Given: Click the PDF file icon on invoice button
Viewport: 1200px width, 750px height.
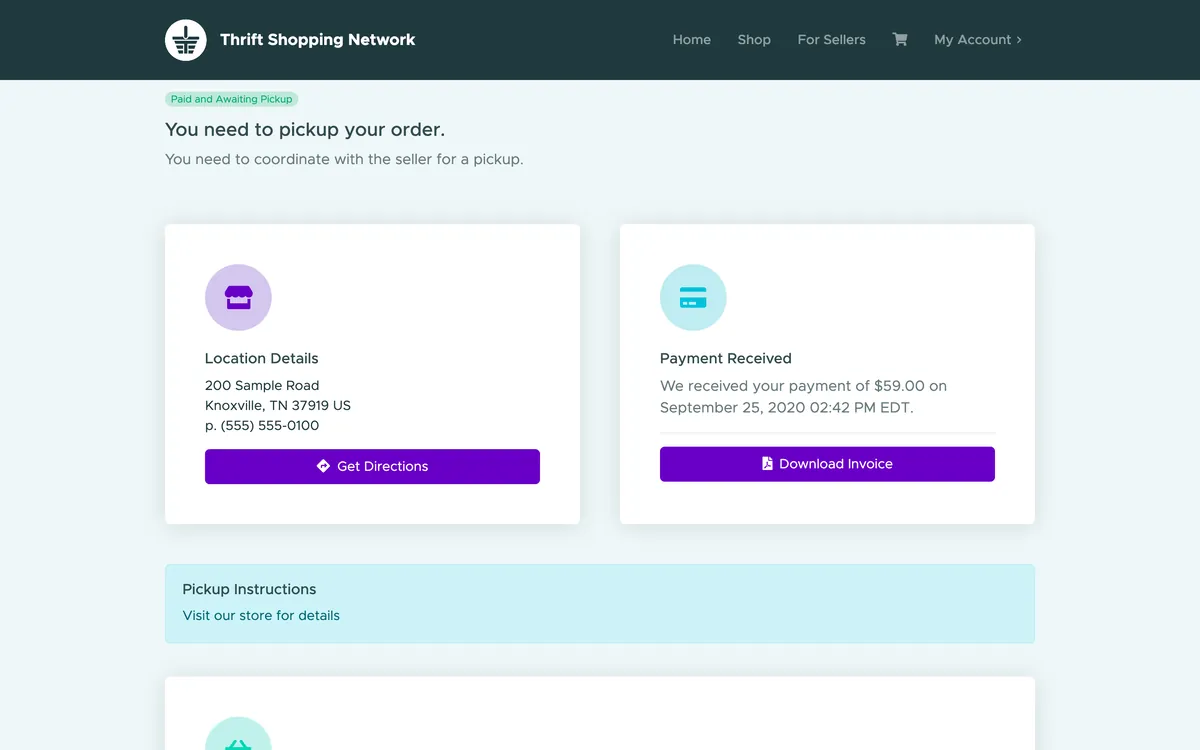Looking at the screenshot, I should tap(767, 464).
